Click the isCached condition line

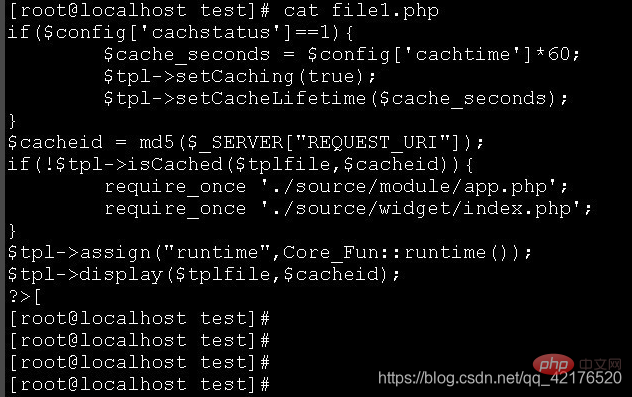pos(240,164)
